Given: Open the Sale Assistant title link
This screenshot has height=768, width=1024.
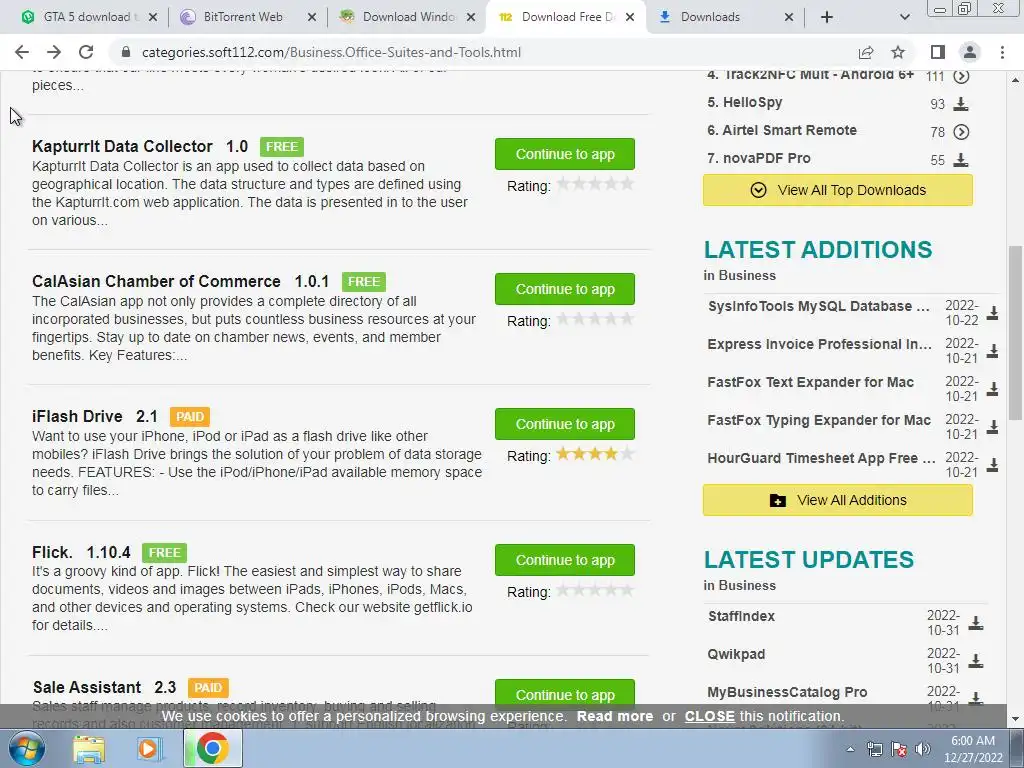Looking at the screenshot, I should tap(87, 688).
